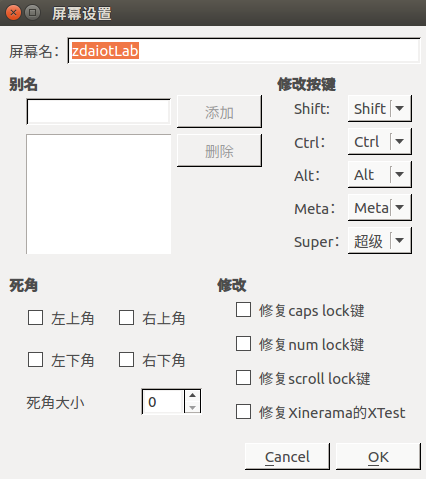Check 修复scroll lock键 option
Screen dimensions: 426x479
pyautogui.click(x=243, y=378)
